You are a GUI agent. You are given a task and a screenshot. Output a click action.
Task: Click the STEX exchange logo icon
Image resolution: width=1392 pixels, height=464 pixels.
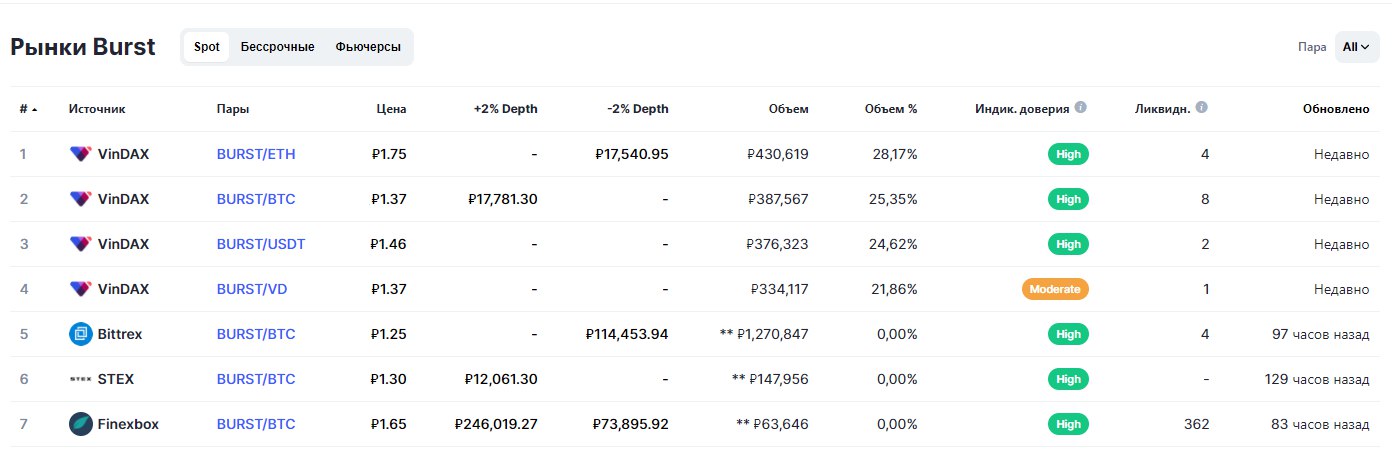pos(80,379)
